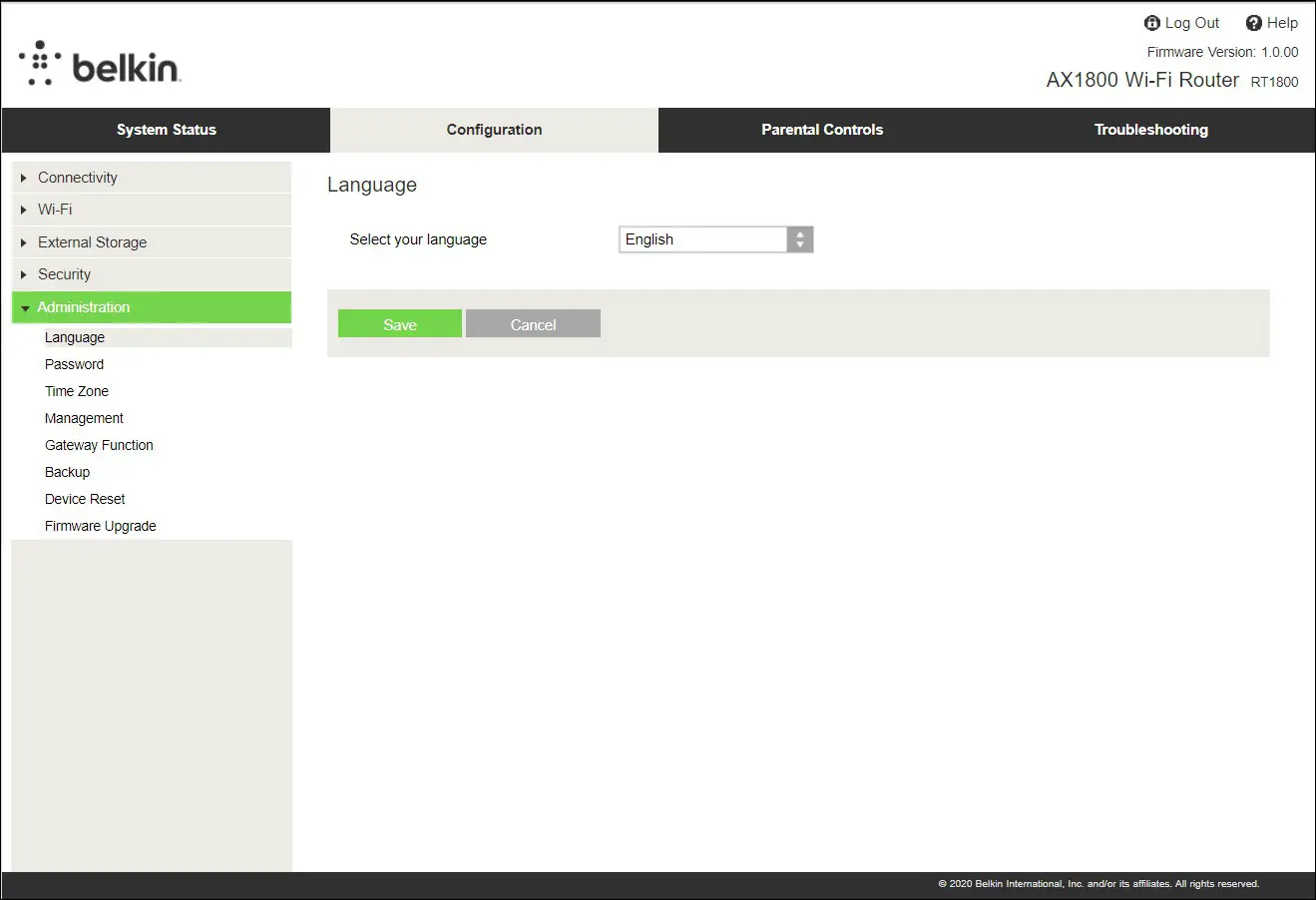Open the External Storage menu
The width and height of the screenshot is (1316, 900).
pos(152,242)
